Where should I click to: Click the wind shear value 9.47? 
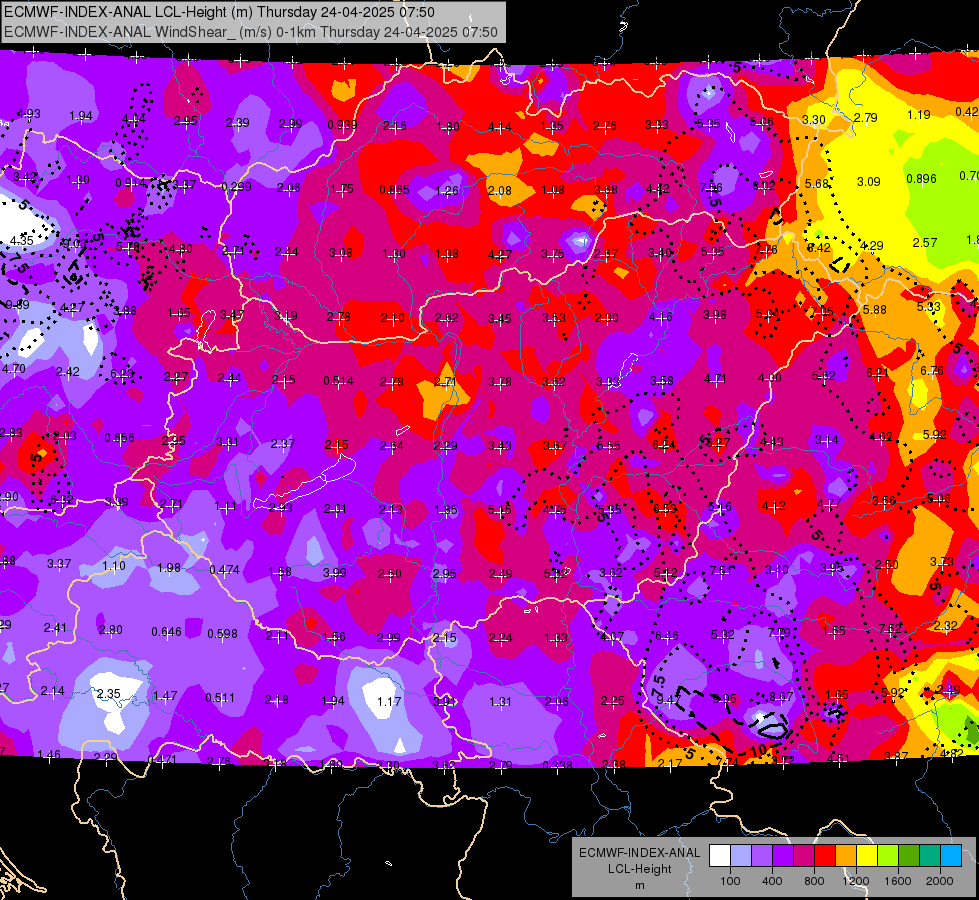[x=668, y=700]
